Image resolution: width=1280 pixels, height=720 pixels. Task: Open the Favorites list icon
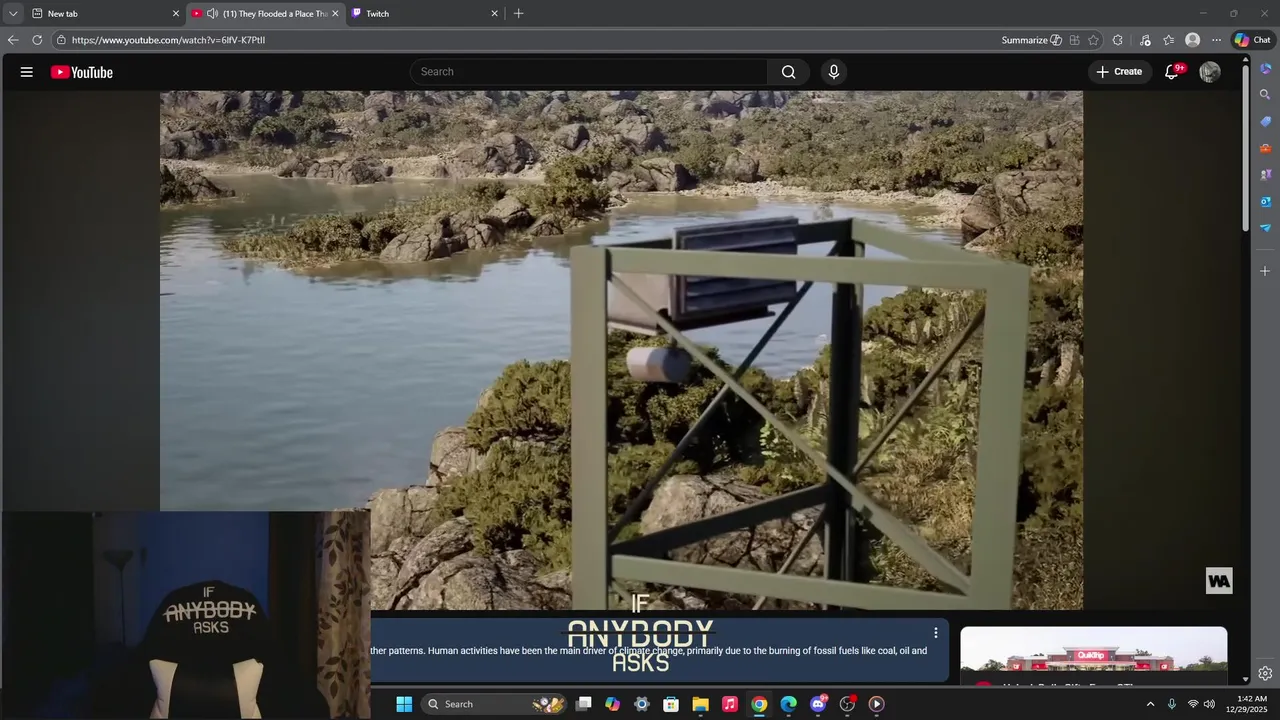point(1168,40)
